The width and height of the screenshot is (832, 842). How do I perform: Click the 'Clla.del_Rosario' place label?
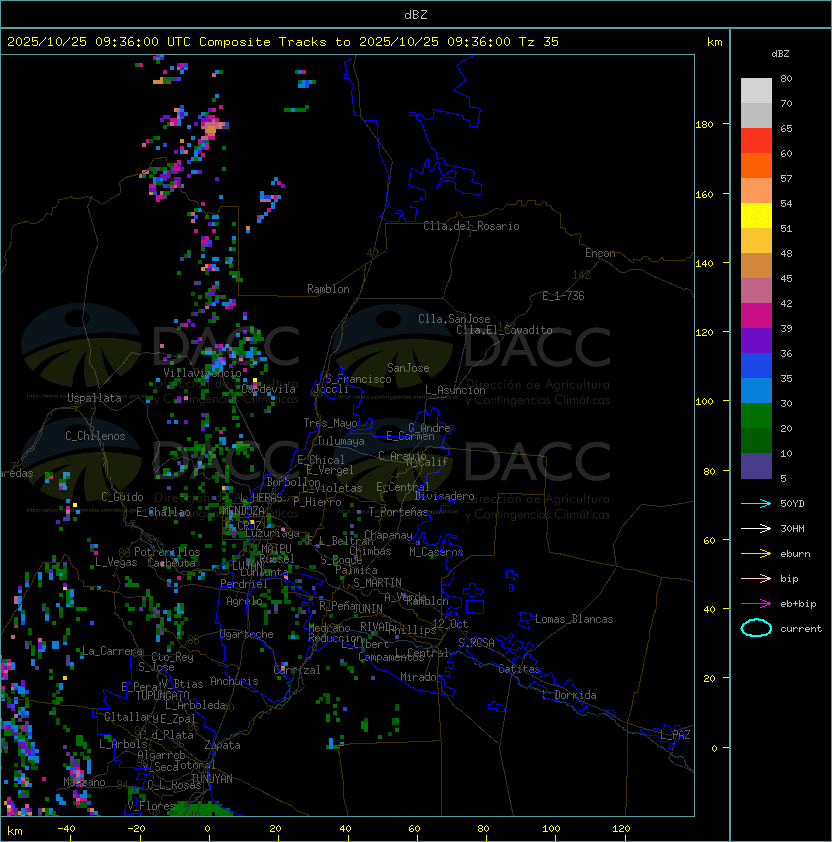pyautogui.click(x=471, y=226)
